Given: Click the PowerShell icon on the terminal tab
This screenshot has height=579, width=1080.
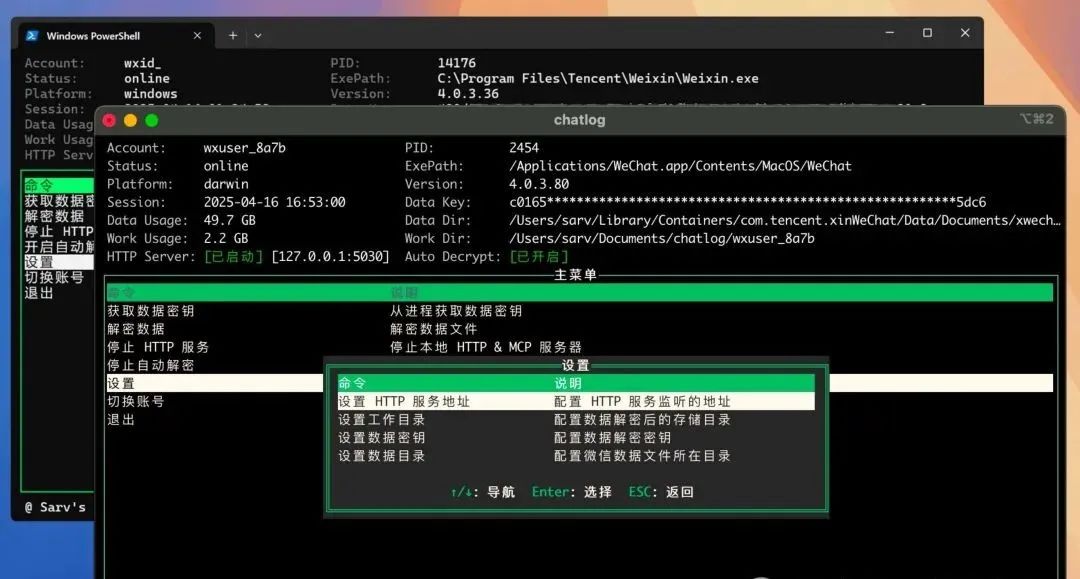Looking at the screenshot, I should 30,33.
